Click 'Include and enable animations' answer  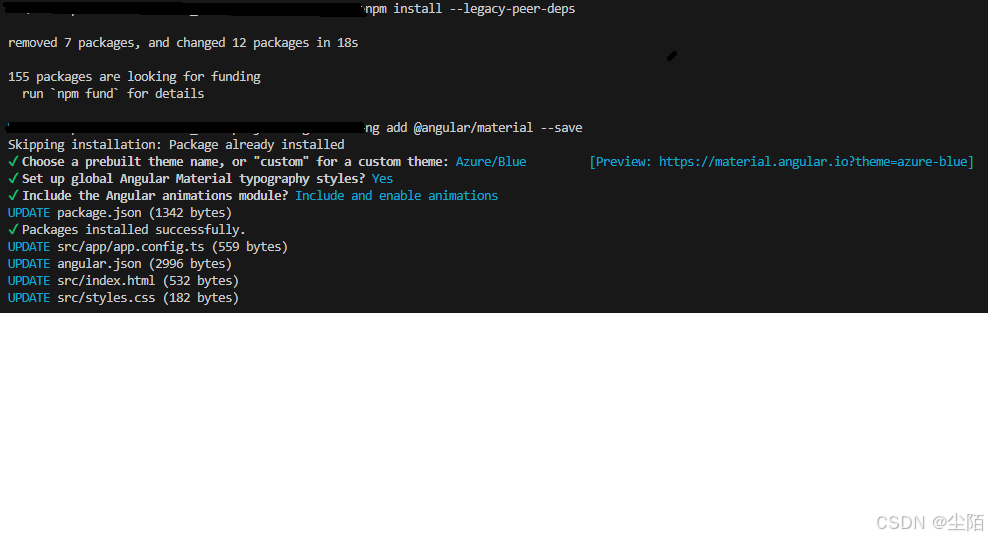(x=396, y=196)
